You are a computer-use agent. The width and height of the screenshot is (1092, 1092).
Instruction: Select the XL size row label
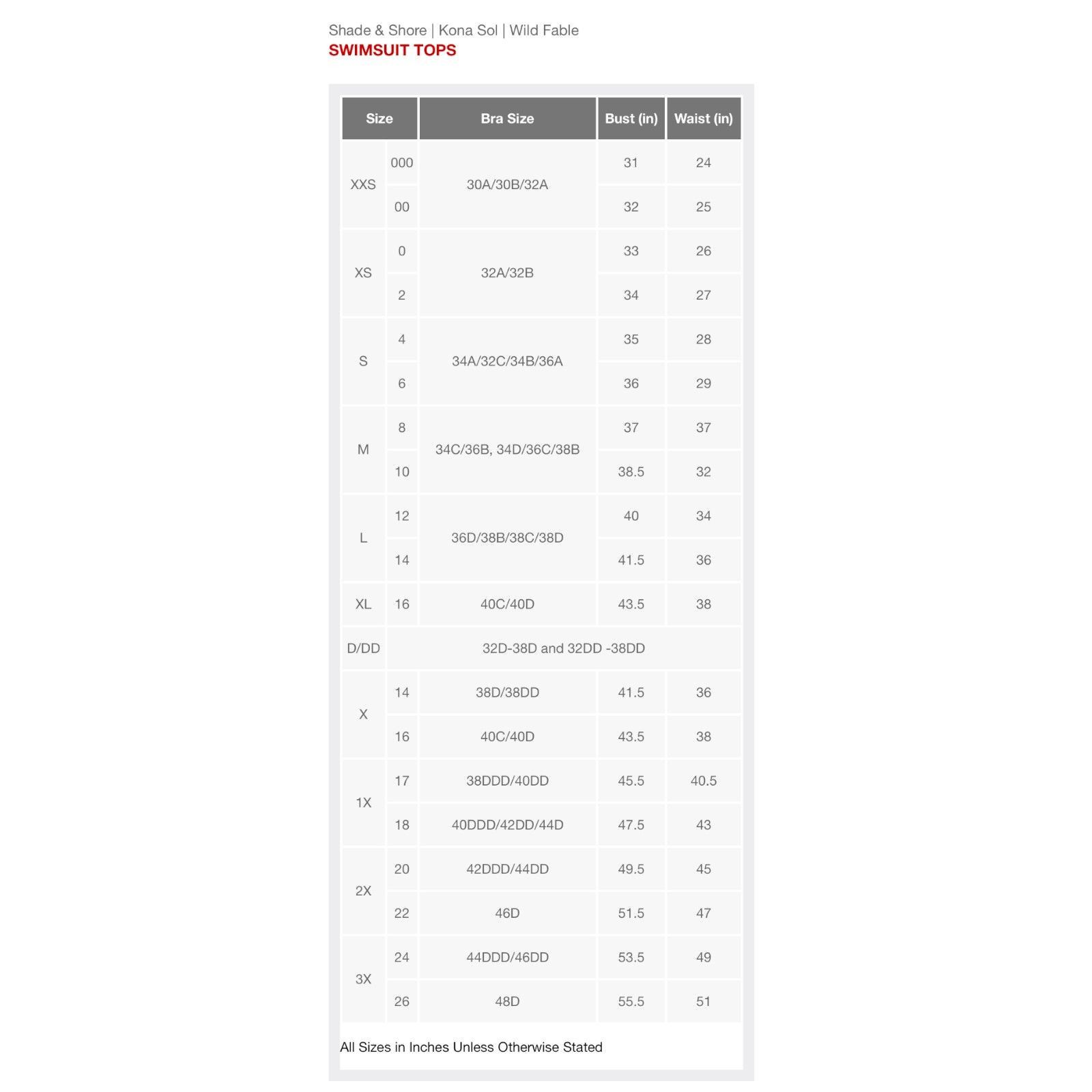point(363,604)
